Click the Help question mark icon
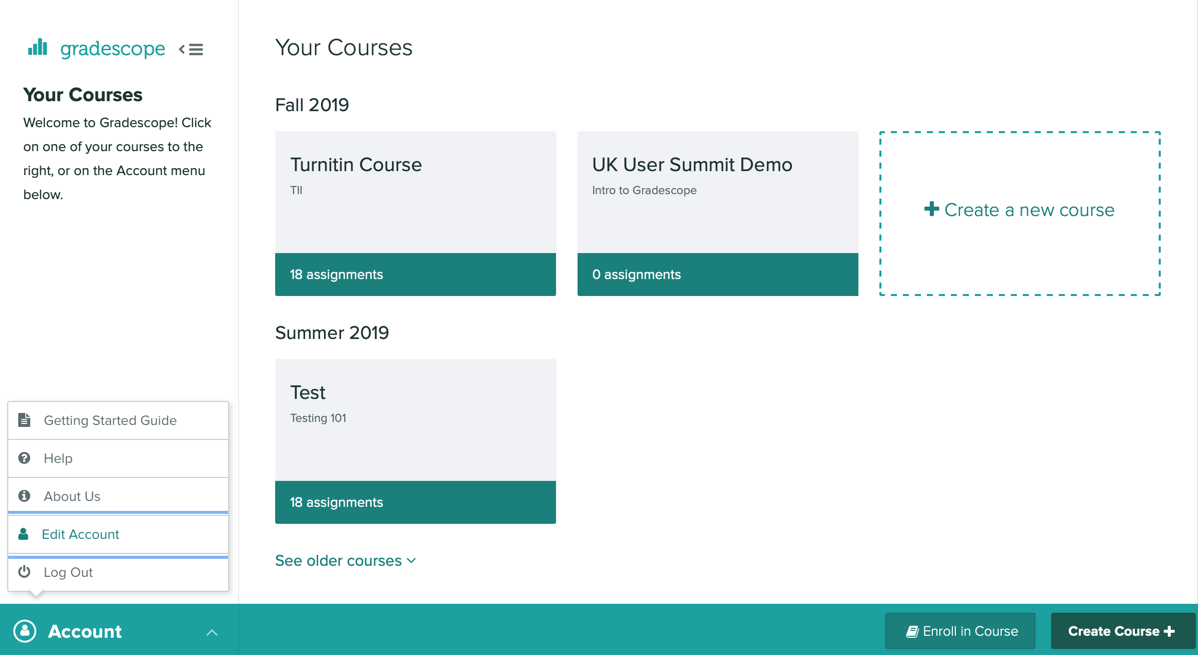1198x655 pixels. click(x=24, y=458)
